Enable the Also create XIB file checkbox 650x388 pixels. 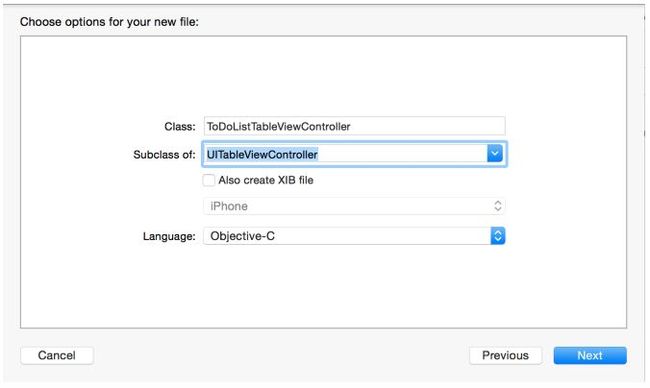point(209,180)
